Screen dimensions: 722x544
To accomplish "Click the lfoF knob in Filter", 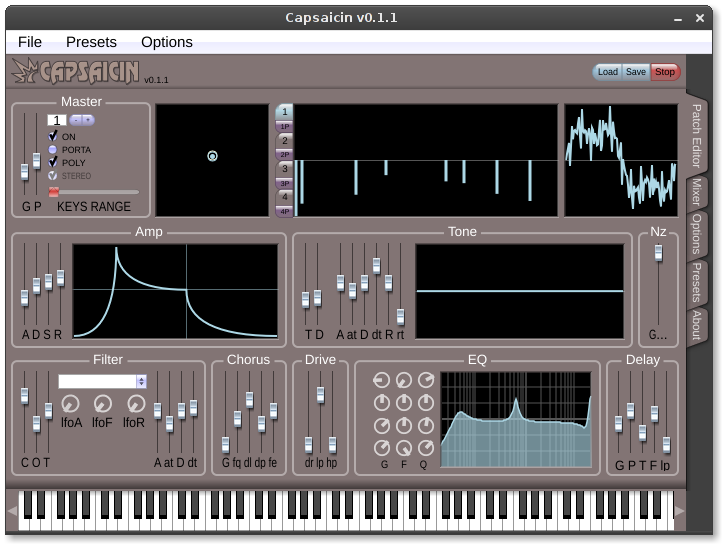I will click(102, 403).
